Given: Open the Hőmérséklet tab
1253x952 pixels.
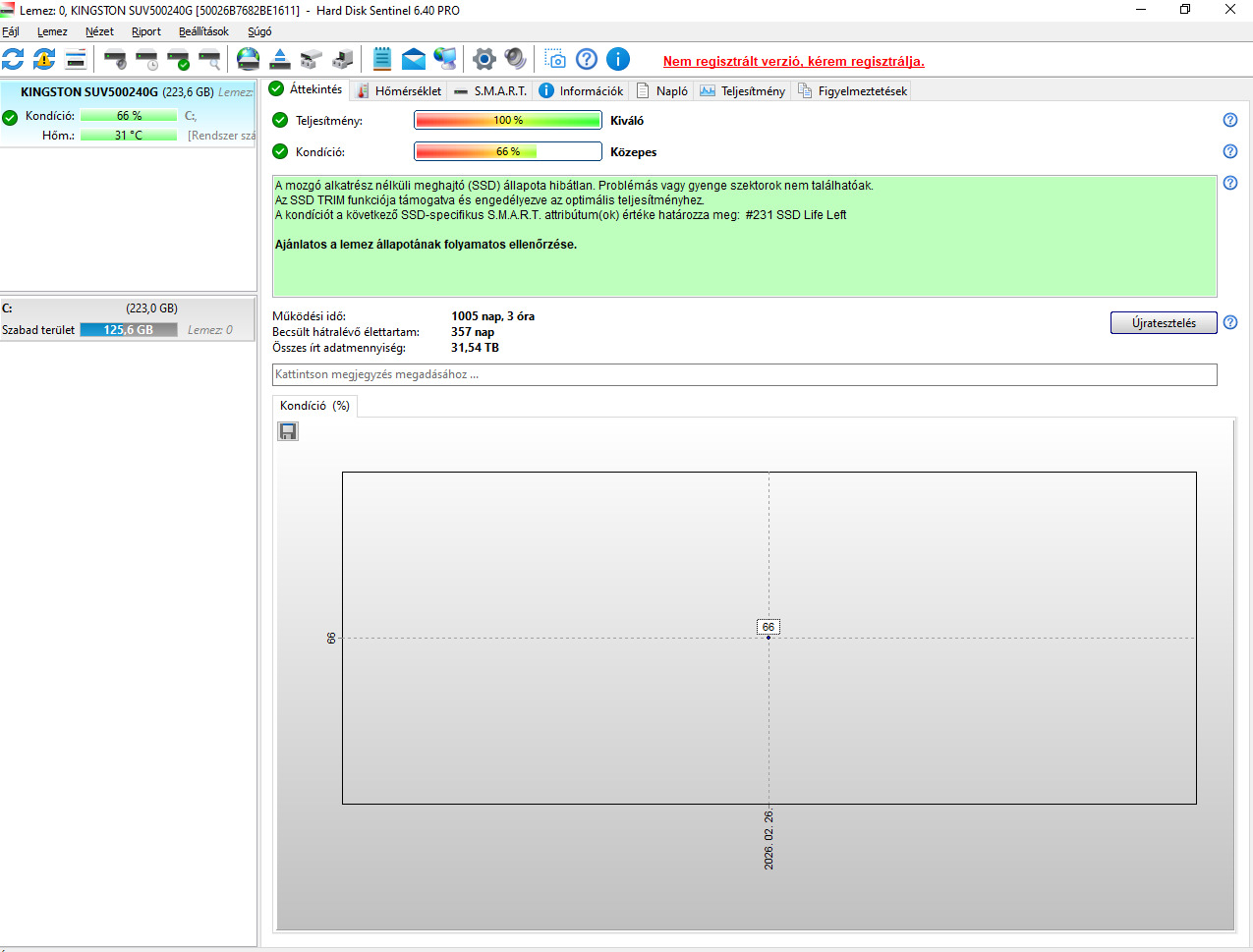Looking at the screenshot, I should [x=398, y=90].
